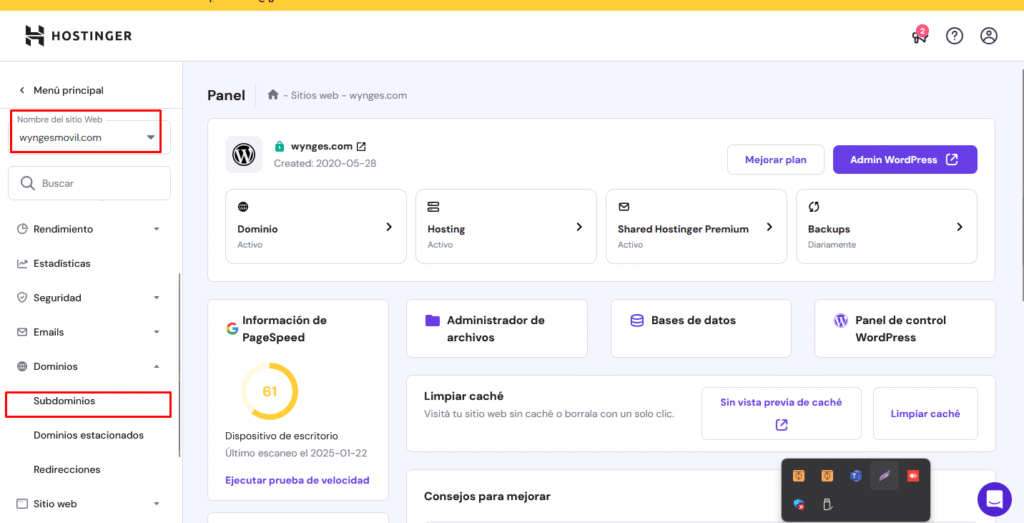Open Subdominios in the sidebar
Viewport: 1024px width, 523px height.
(x=64, y=401)
